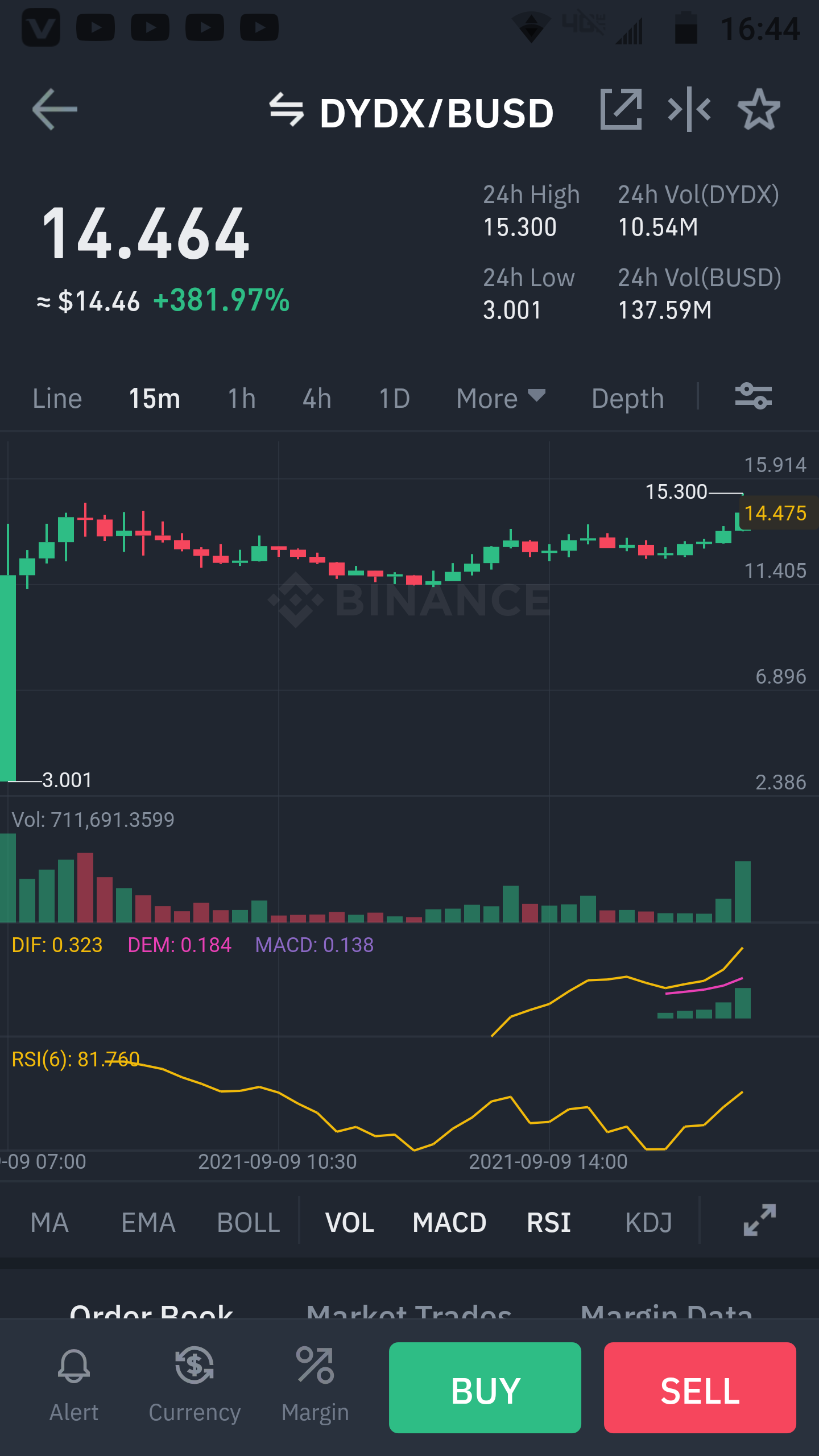
Task: Tap the green BUY button
Action: [x=485, y=1387]
